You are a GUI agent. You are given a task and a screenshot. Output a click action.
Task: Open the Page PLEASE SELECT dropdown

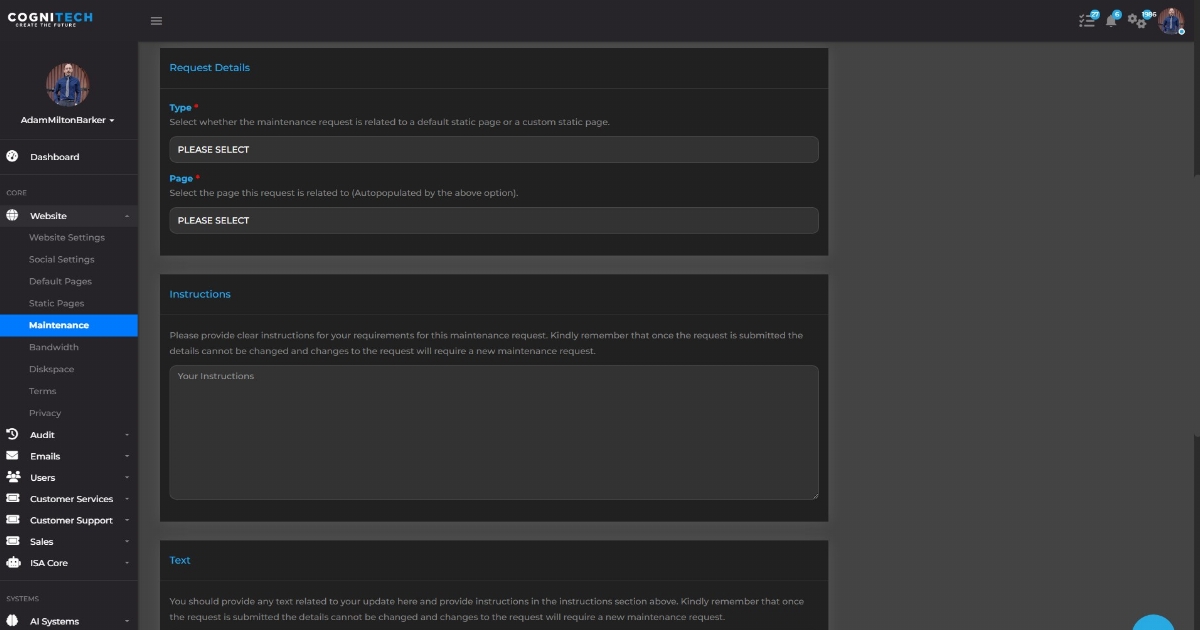pos(493,220)
